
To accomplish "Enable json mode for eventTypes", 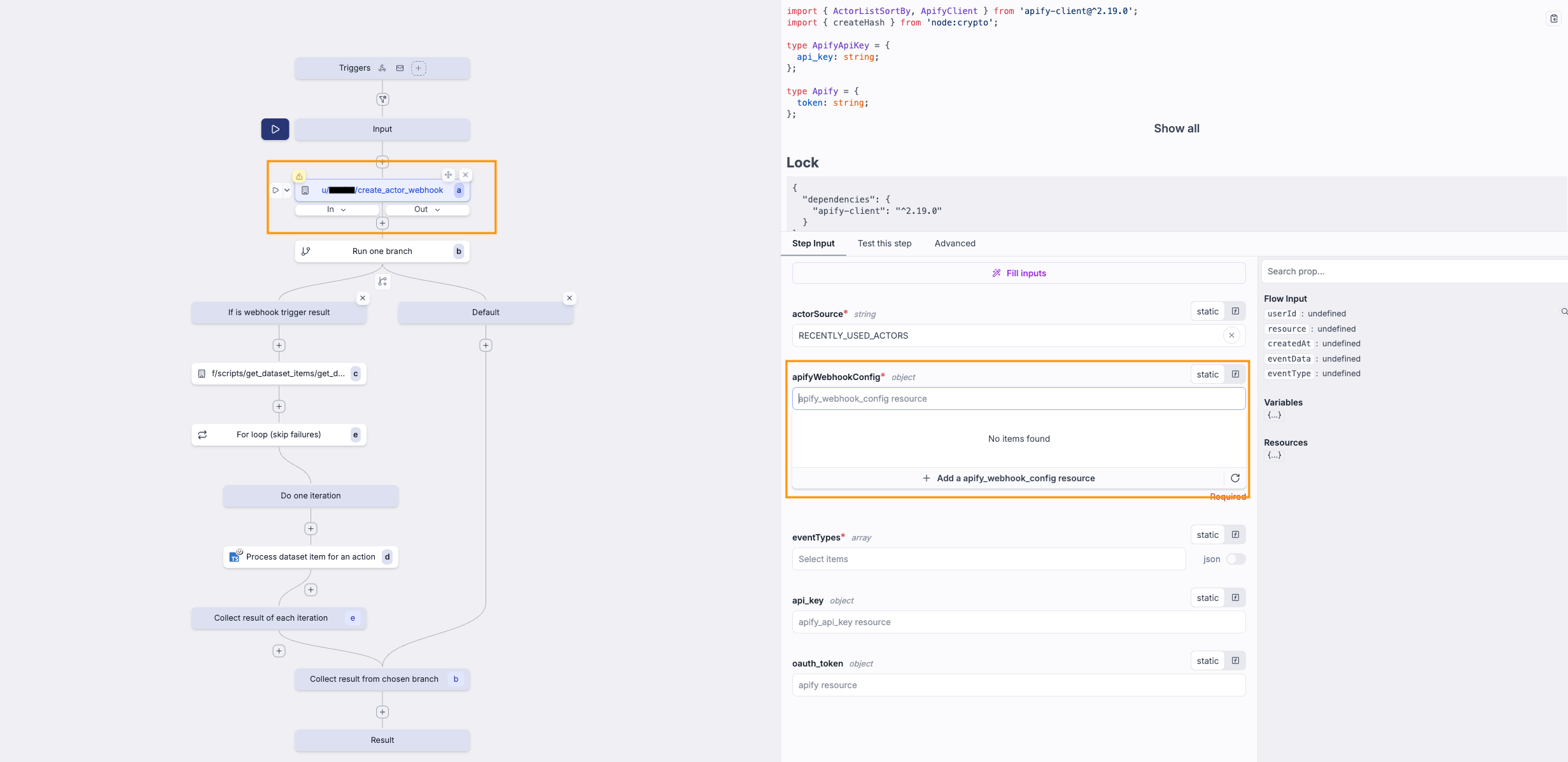I will click(1235, 559).
